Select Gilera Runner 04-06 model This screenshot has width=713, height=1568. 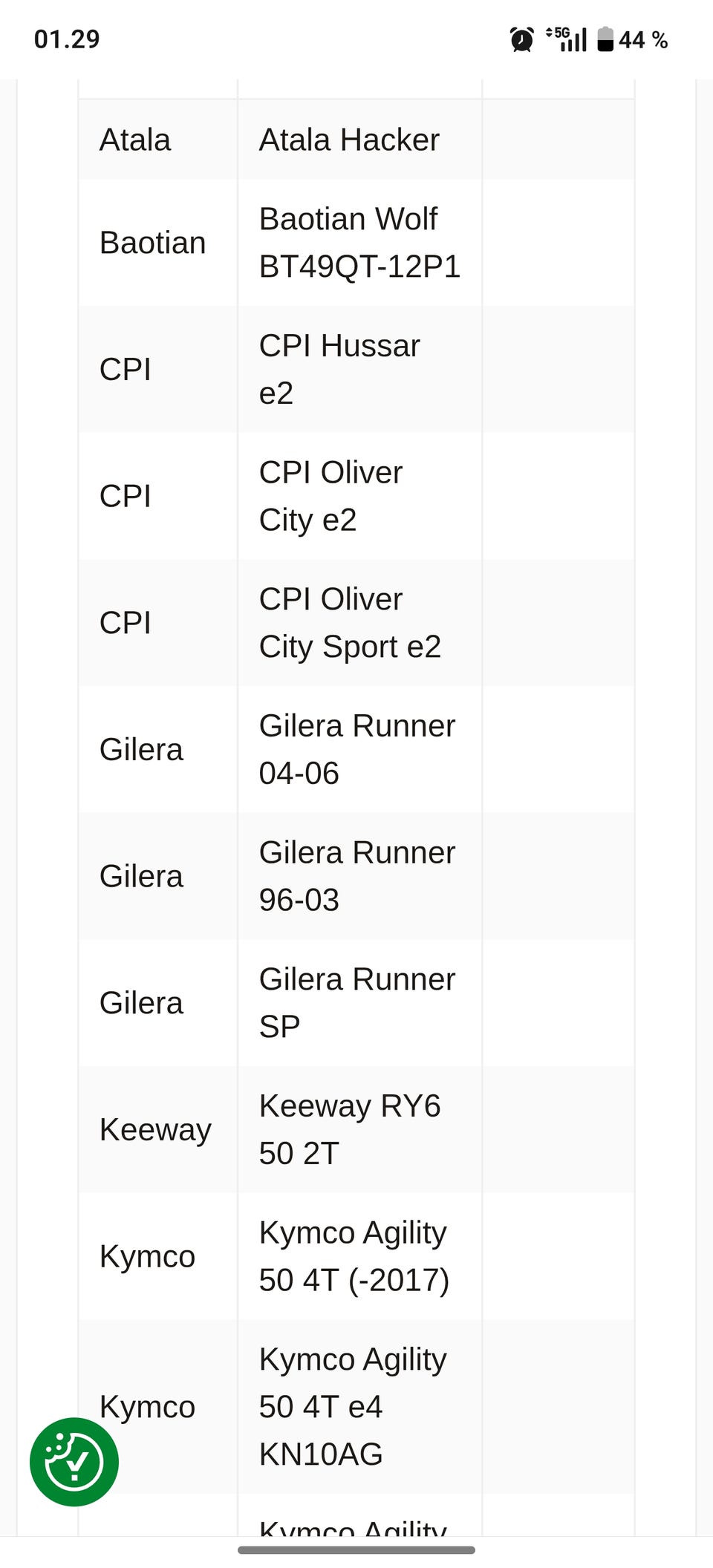pos(356,749)
